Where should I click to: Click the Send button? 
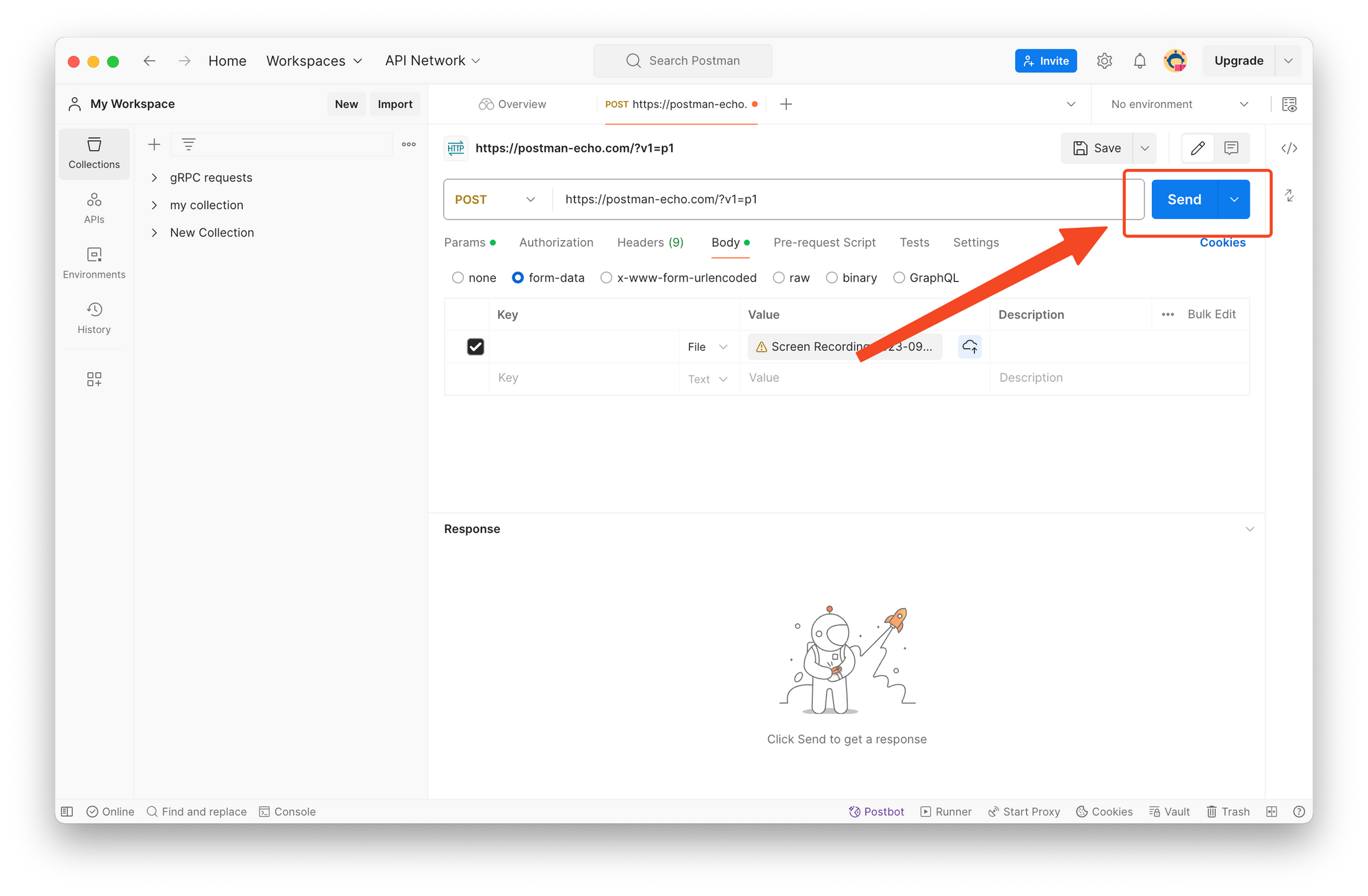(1184, 200)
